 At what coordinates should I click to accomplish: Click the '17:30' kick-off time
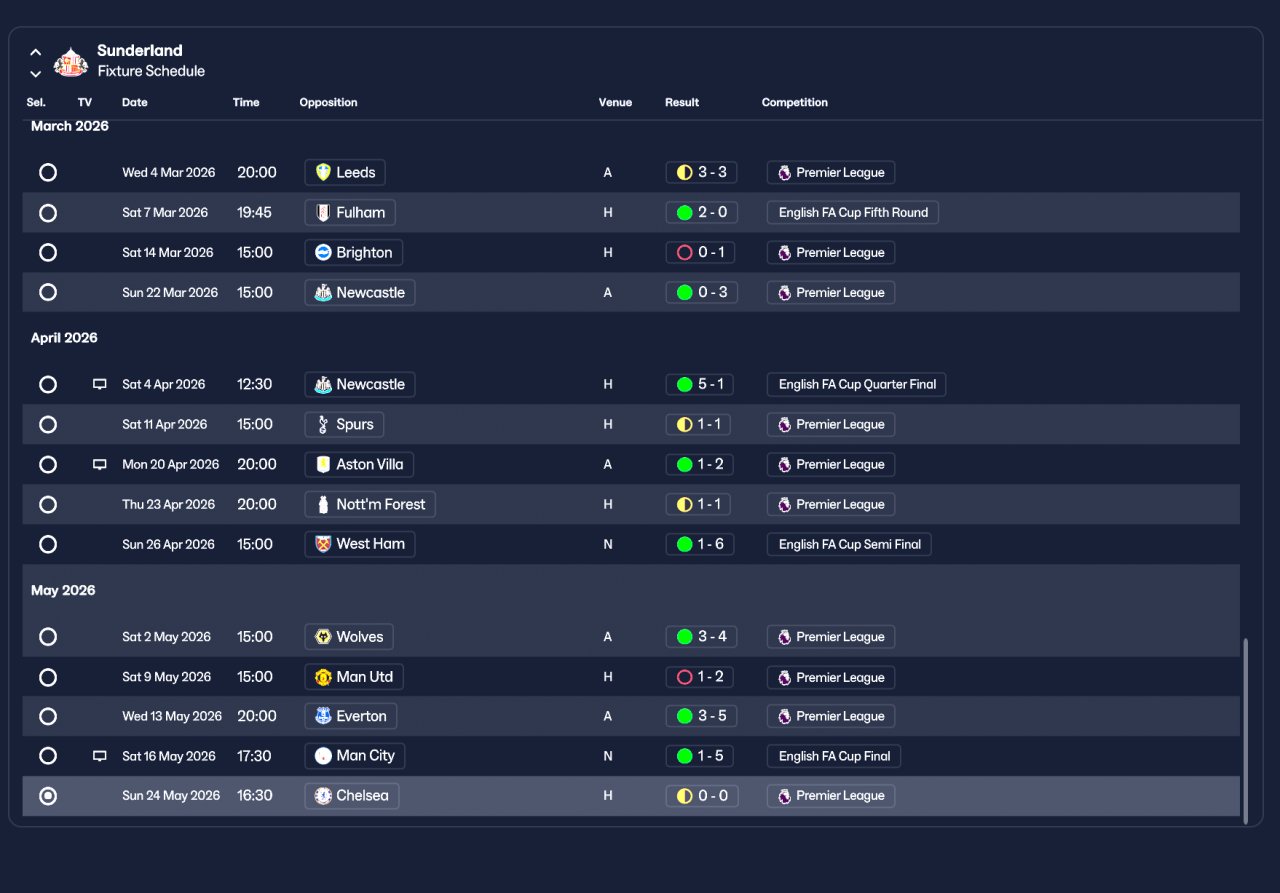pyautogui.click(x=255, y=756)
